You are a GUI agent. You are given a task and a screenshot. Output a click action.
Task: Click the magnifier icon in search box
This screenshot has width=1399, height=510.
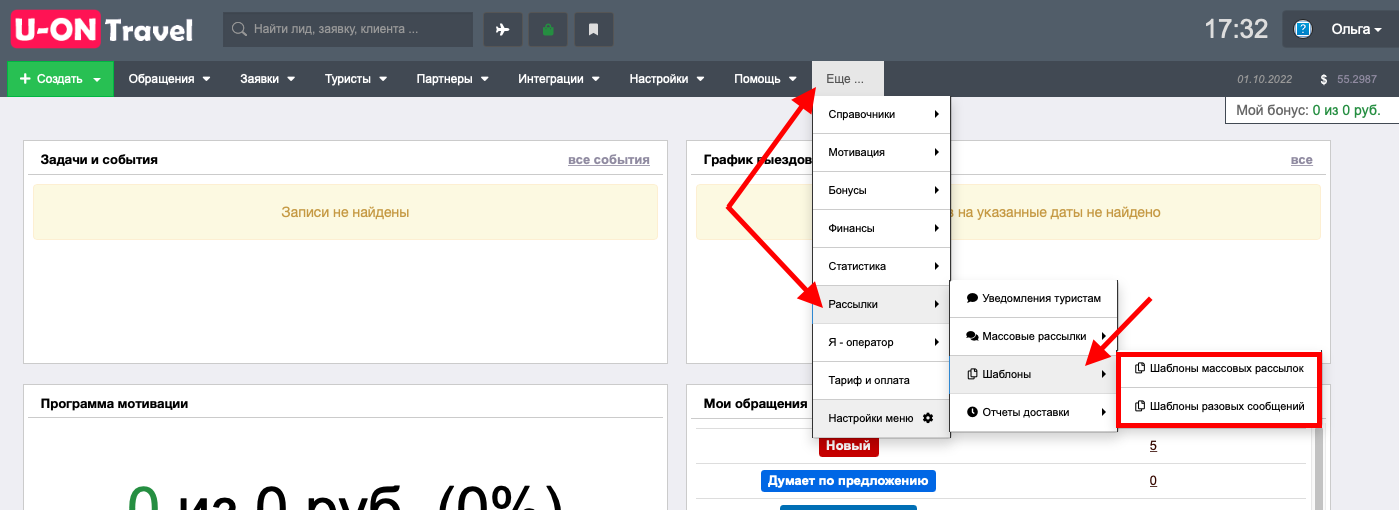[x=240, y=30]
